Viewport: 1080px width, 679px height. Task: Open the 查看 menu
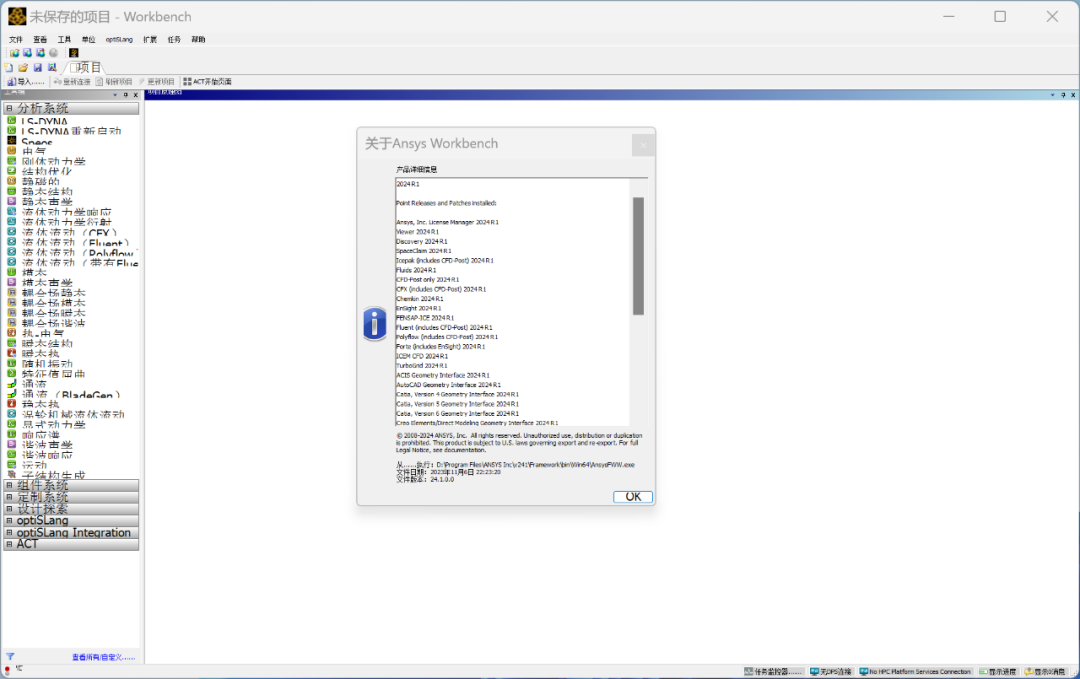[x=40, y=39]
